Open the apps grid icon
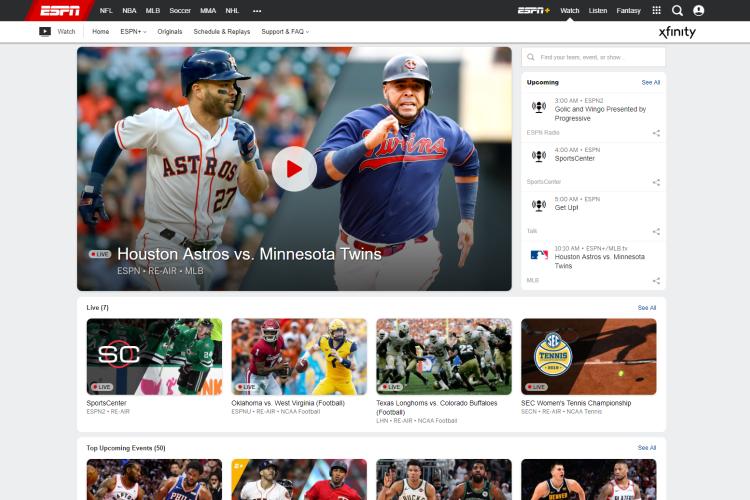750x500 pixels. click(x=657, y=10)
